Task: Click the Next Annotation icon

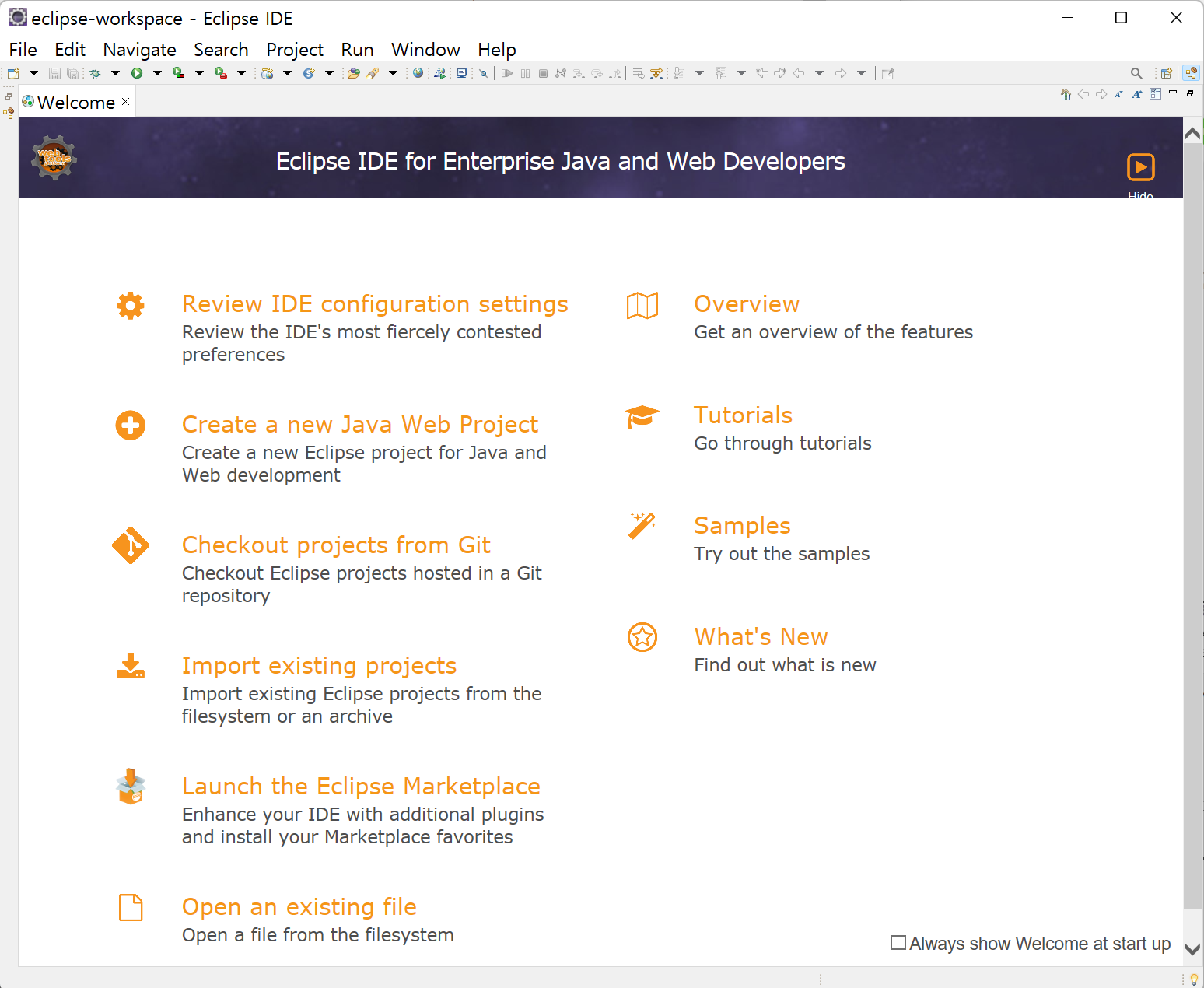Action: [679, 73]
